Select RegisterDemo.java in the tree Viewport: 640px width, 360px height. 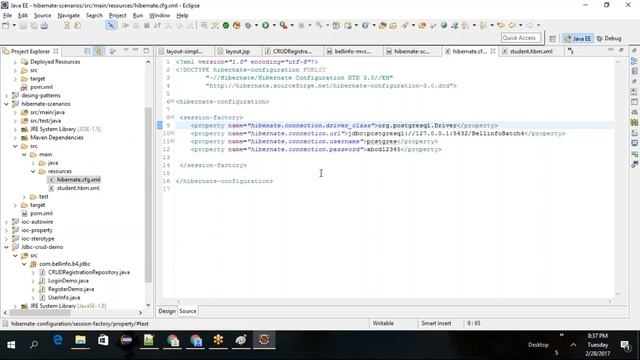click(71, 289)
